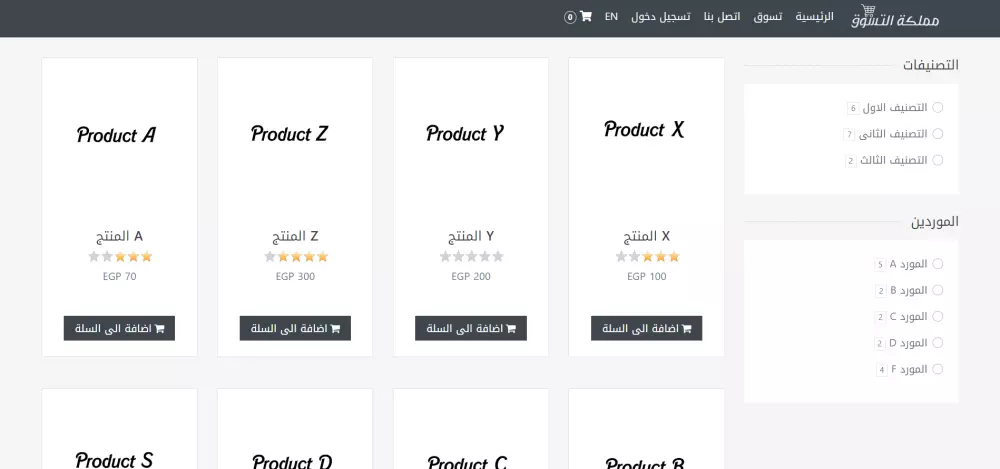Viewport: 1000px width, 469px height.
Task: Click the التصنيفات section heading
Action: click(930, 64)
